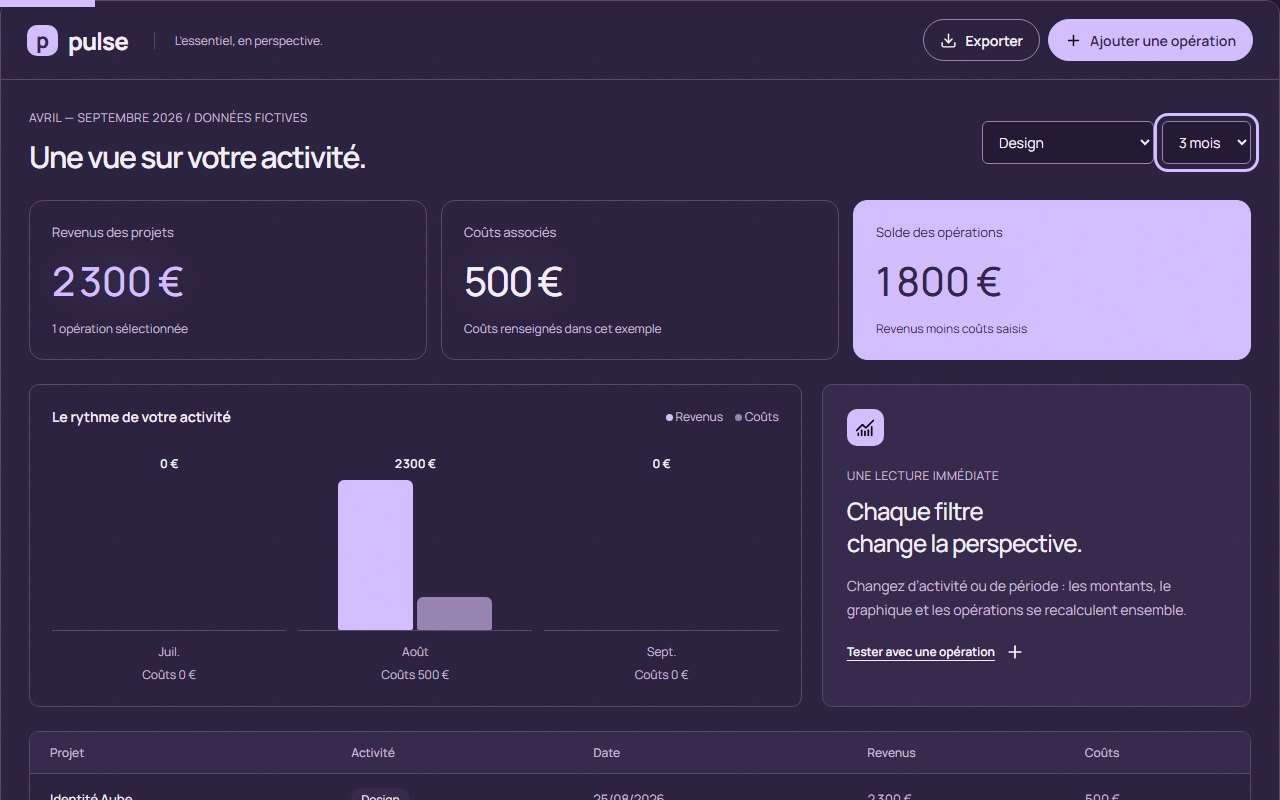This screenshot has height=800, width=1280.
Task: Click '1 opération sélectionnée' text
Action: tap(120, 329)
